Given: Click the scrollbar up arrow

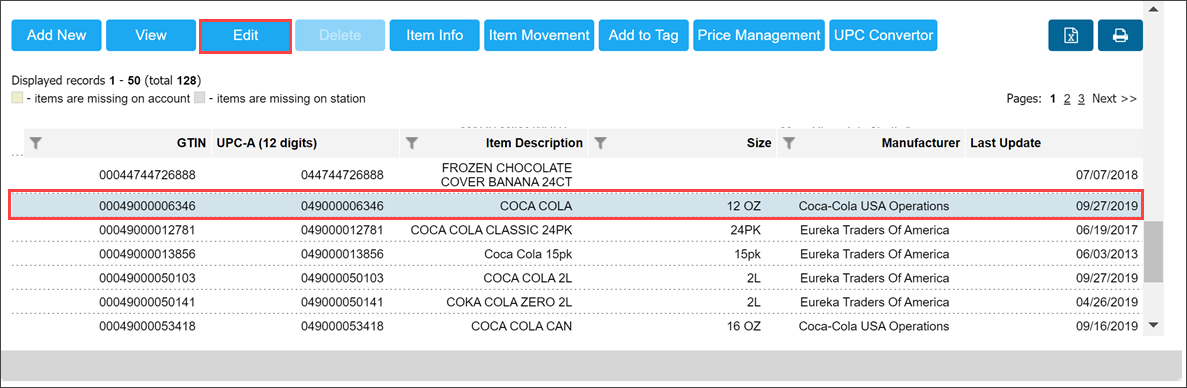Looking at the screenshot, I should 1154,9.
